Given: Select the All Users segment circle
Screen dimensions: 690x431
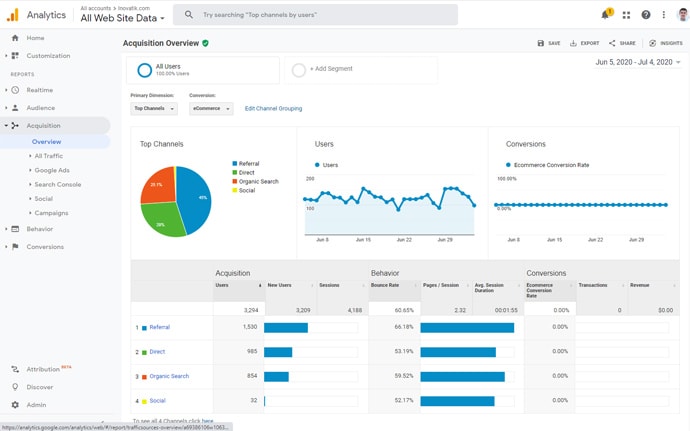Looking at the screenshot, I should coord(145,70).
